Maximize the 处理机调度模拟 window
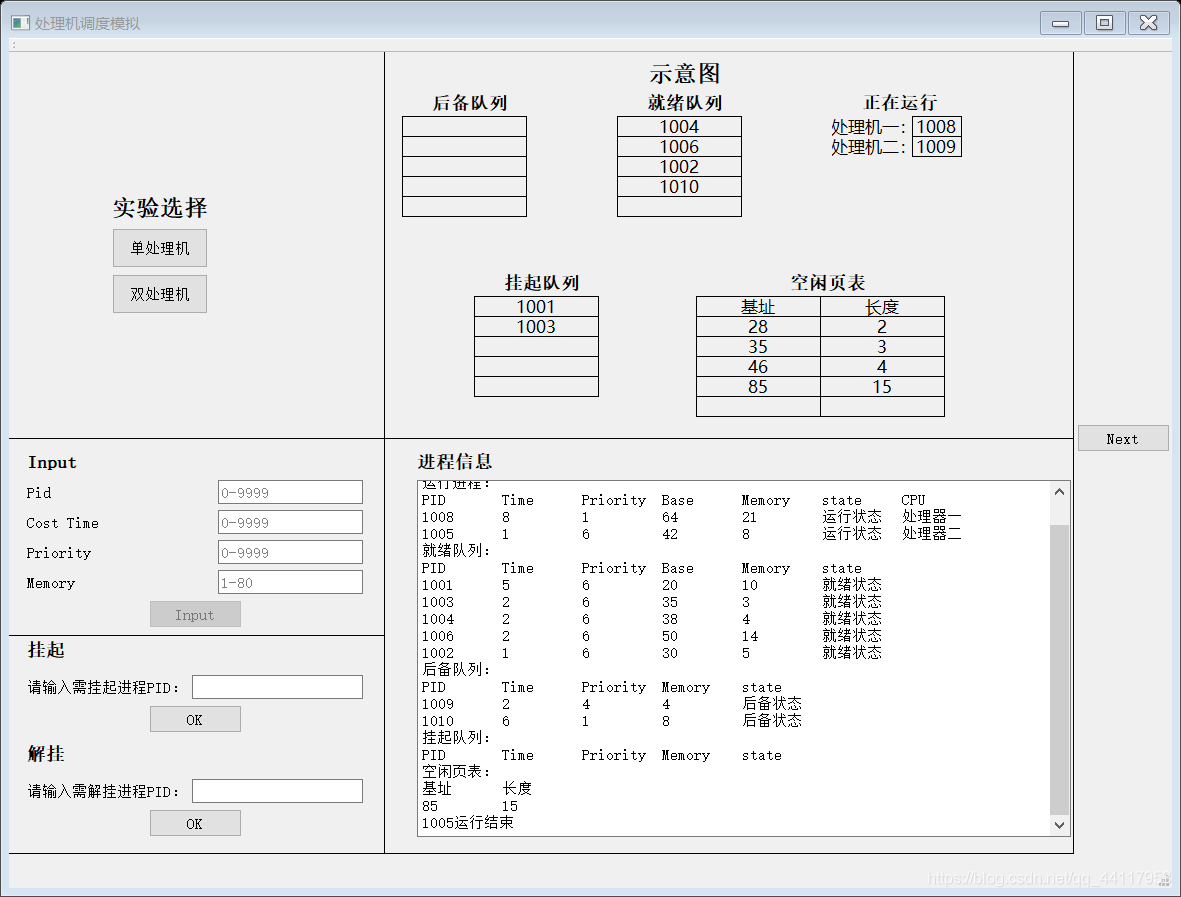Screen dimensions: 1181x897 (1104, 23)
